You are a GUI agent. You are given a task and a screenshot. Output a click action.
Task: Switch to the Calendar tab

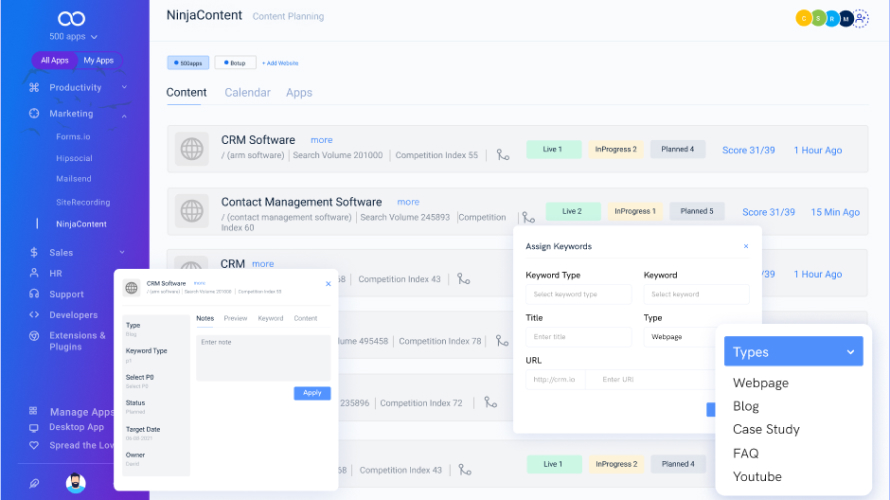pyautogui.click(x=247, y=93)
